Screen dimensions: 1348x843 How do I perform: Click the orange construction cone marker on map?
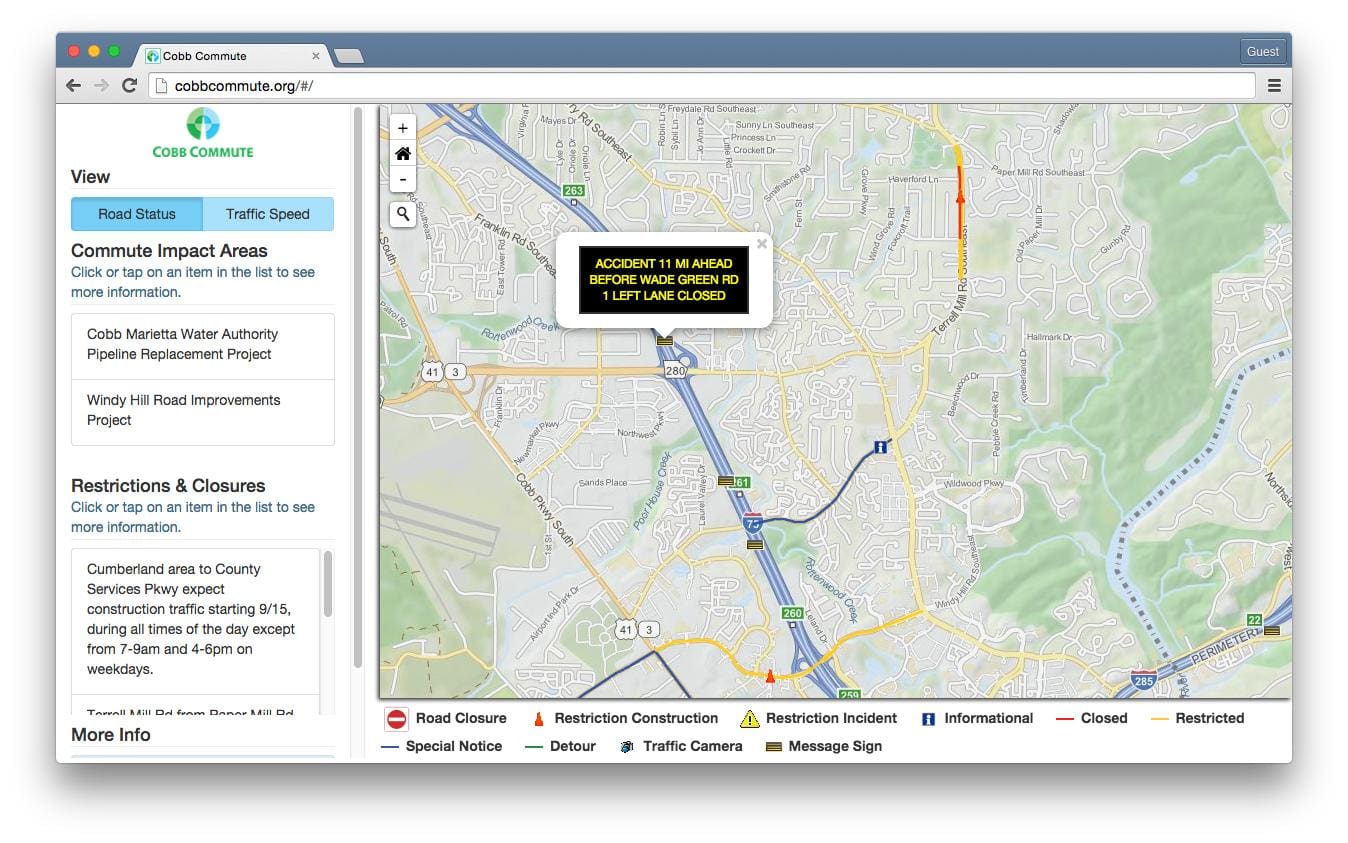click(769, 677)
